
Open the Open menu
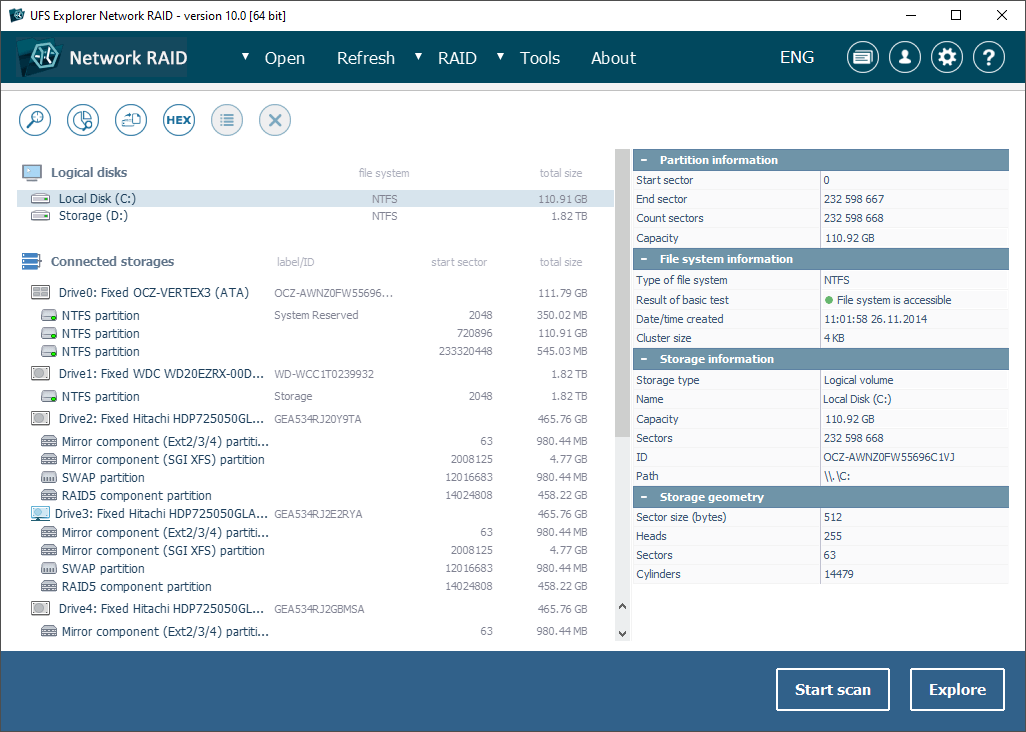(285, 58)
